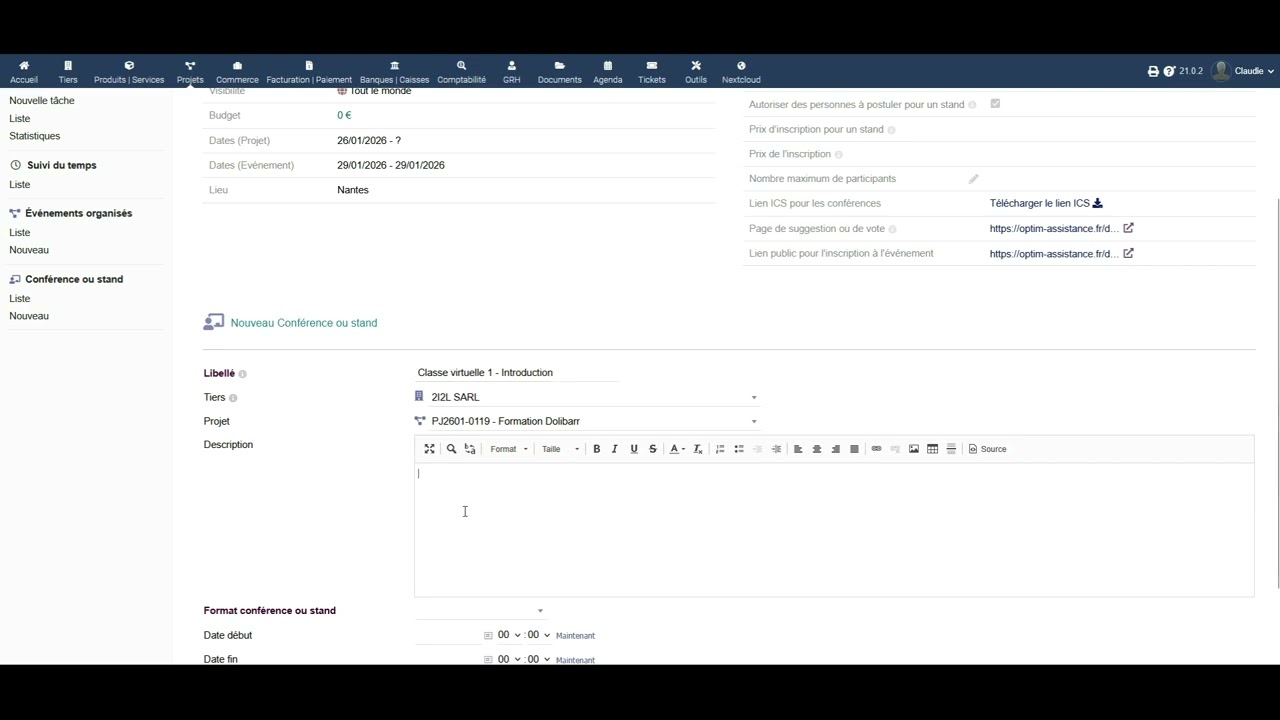The width and height of the screenshot is (1280, 720).
Task: Click Nouvelle tâche in the sidebar
Action: pos(42,101)
